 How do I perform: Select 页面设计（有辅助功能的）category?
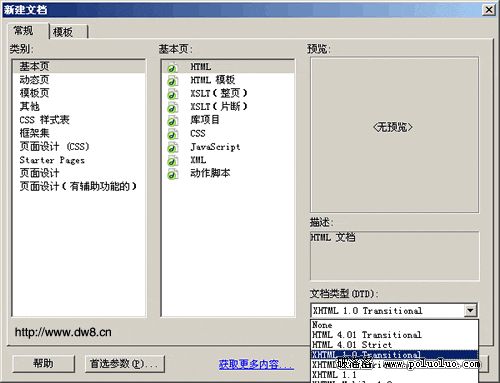tap(78, 186)
